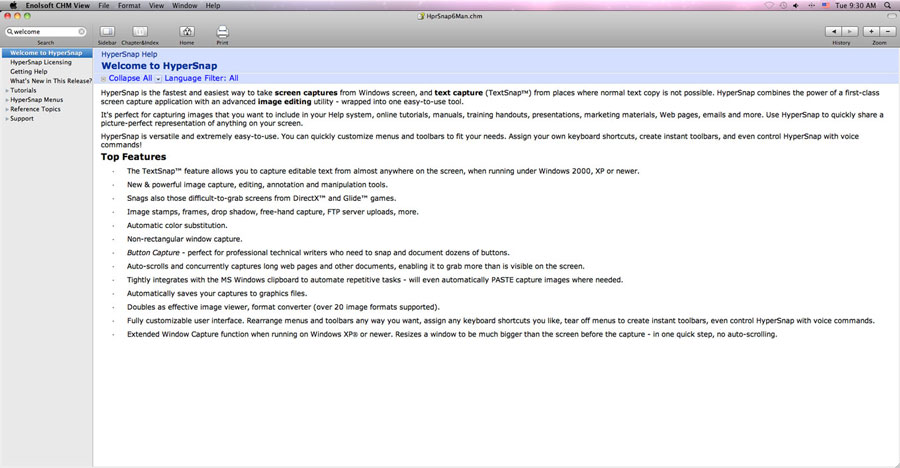The image size is (900, 468).
Task: Zoom in with the plus button
Action: point(871,32)
